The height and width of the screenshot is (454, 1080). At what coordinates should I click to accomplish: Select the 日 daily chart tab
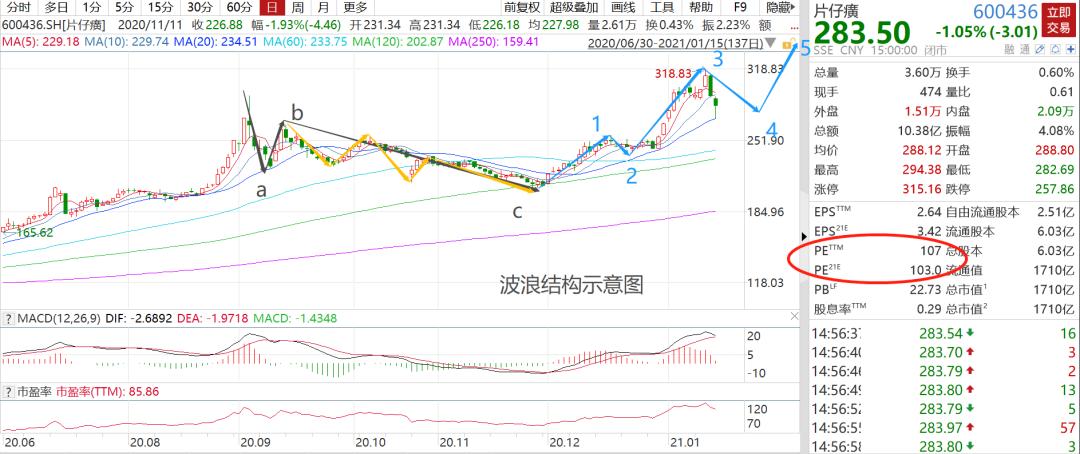point(272,8)
